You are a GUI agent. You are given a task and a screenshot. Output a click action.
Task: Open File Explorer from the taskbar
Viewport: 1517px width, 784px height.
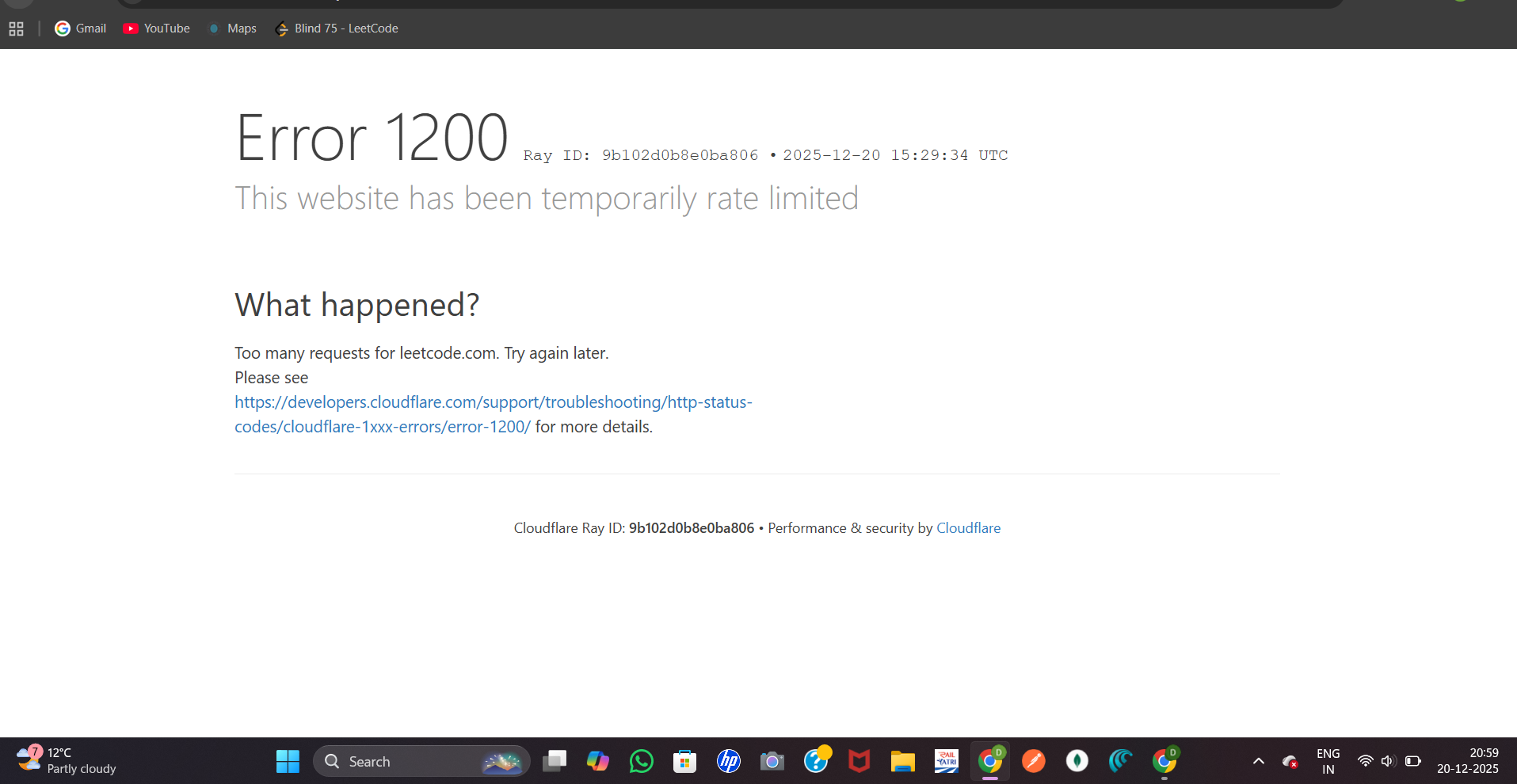[x=901, y=761]
